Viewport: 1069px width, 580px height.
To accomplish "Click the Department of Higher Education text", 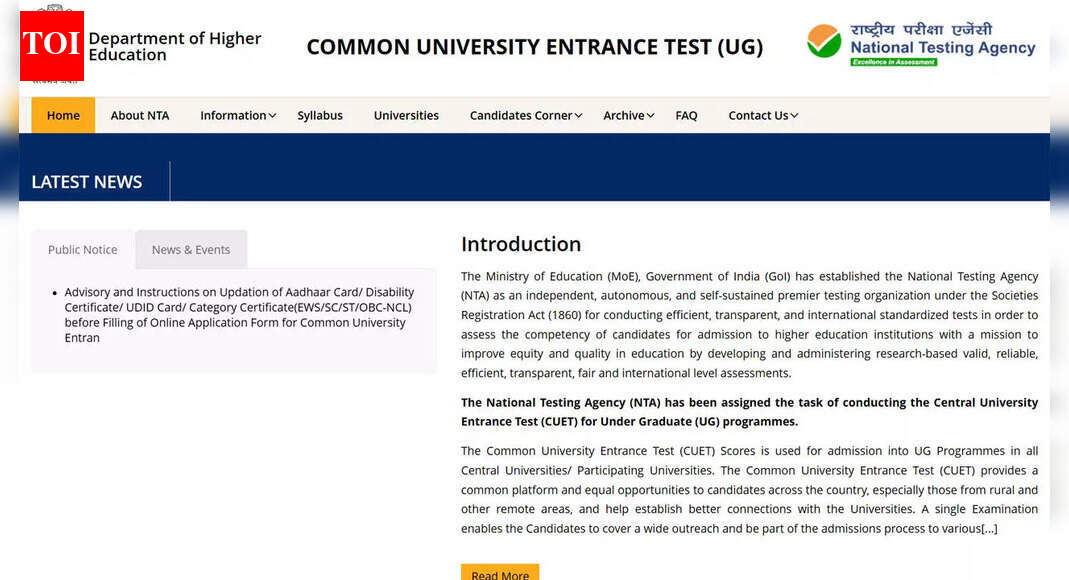I will point(175,45).
